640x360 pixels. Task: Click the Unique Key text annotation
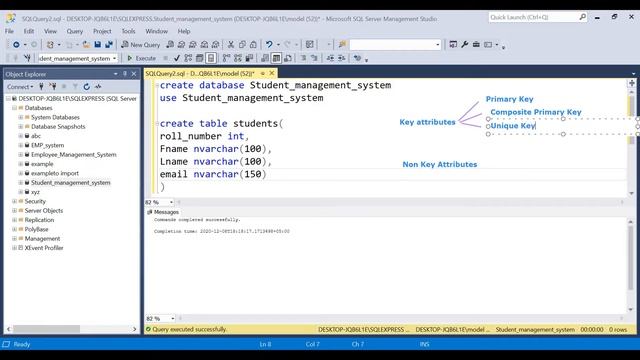click(513, 126)
